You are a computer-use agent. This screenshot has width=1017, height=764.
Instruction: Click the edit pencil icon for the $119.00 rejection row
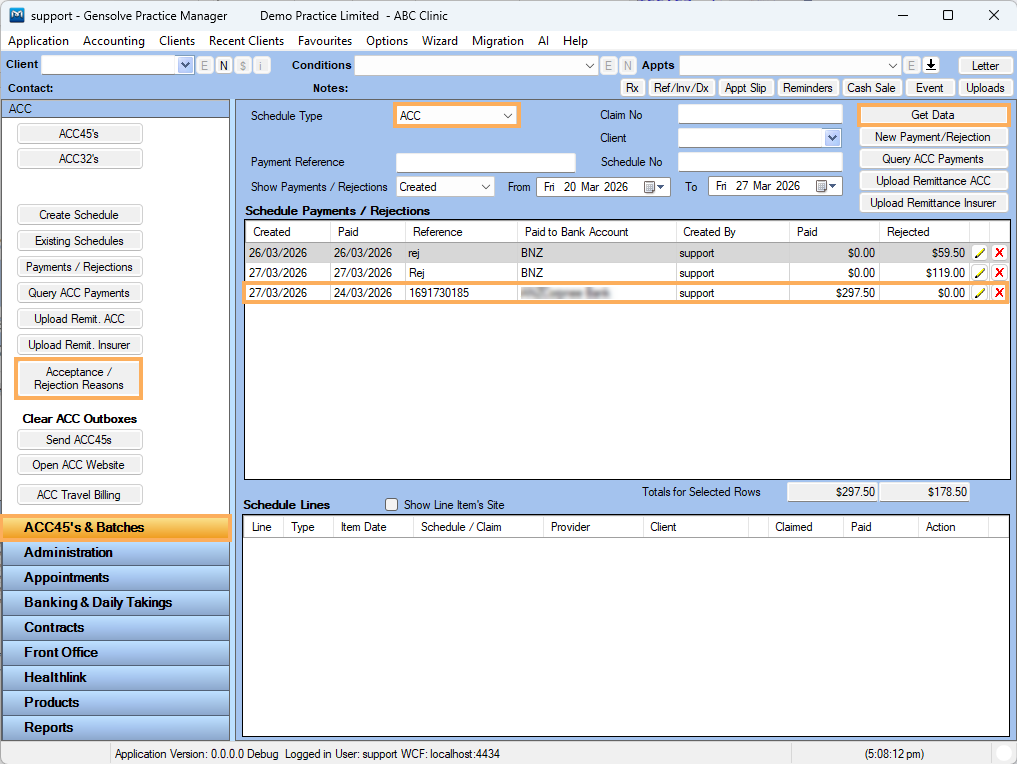pyautogui.click(x=979, y=273)
